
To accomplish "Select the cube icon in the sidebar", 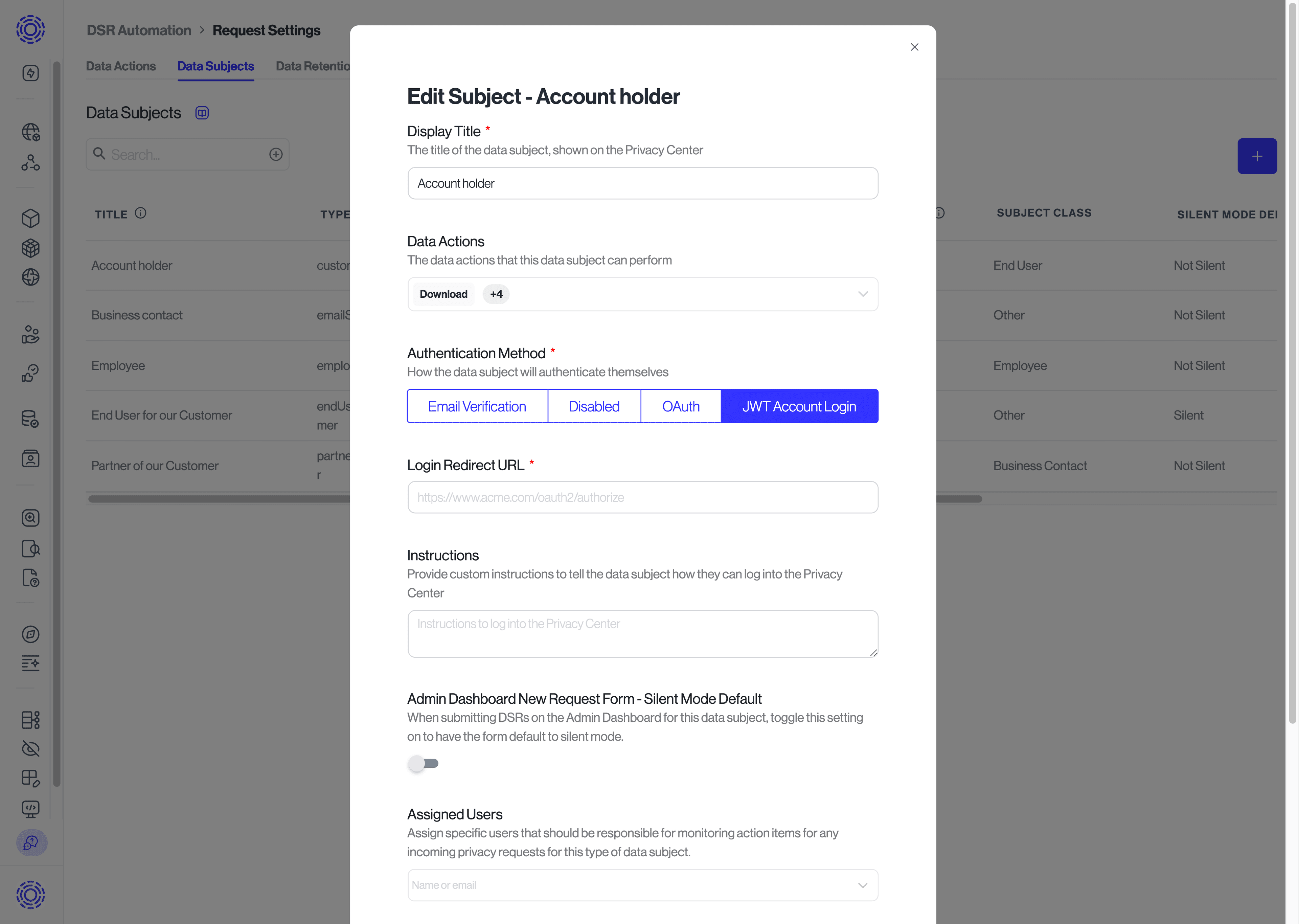I will (x=30, y=219).
